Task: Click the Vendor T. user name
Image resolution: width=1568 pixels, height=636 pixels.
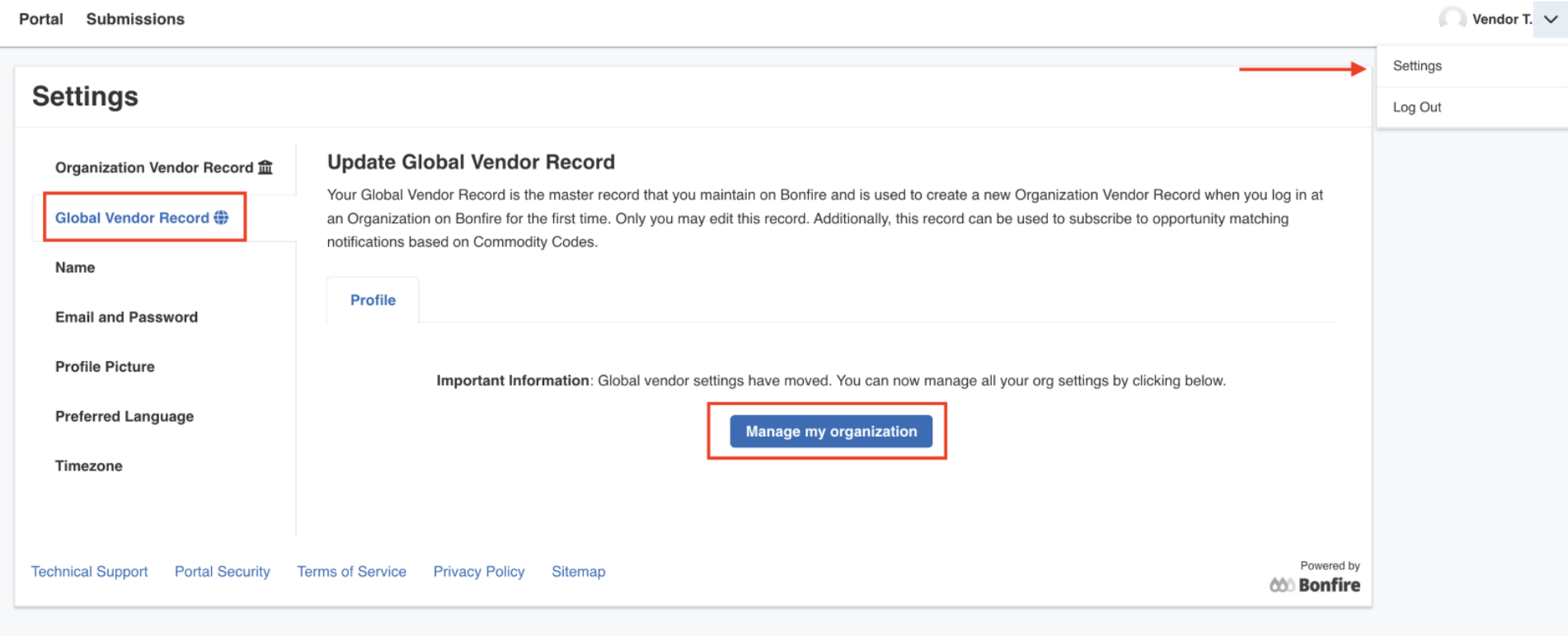Action: (x=1502, y=19)
